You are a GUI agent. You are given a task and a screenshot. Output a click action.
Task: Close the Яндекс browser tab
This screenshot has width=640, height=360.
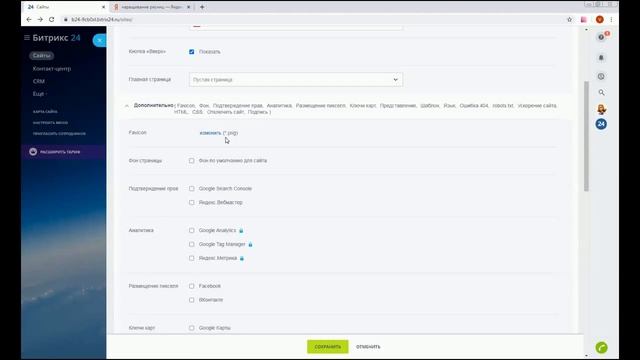pos(189,7)
